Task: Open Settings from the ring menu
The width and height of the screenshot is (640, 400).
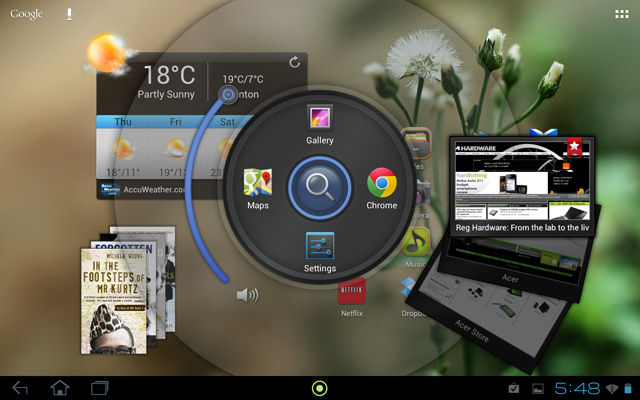Action: pyautogui.click(x=320, y=252)
